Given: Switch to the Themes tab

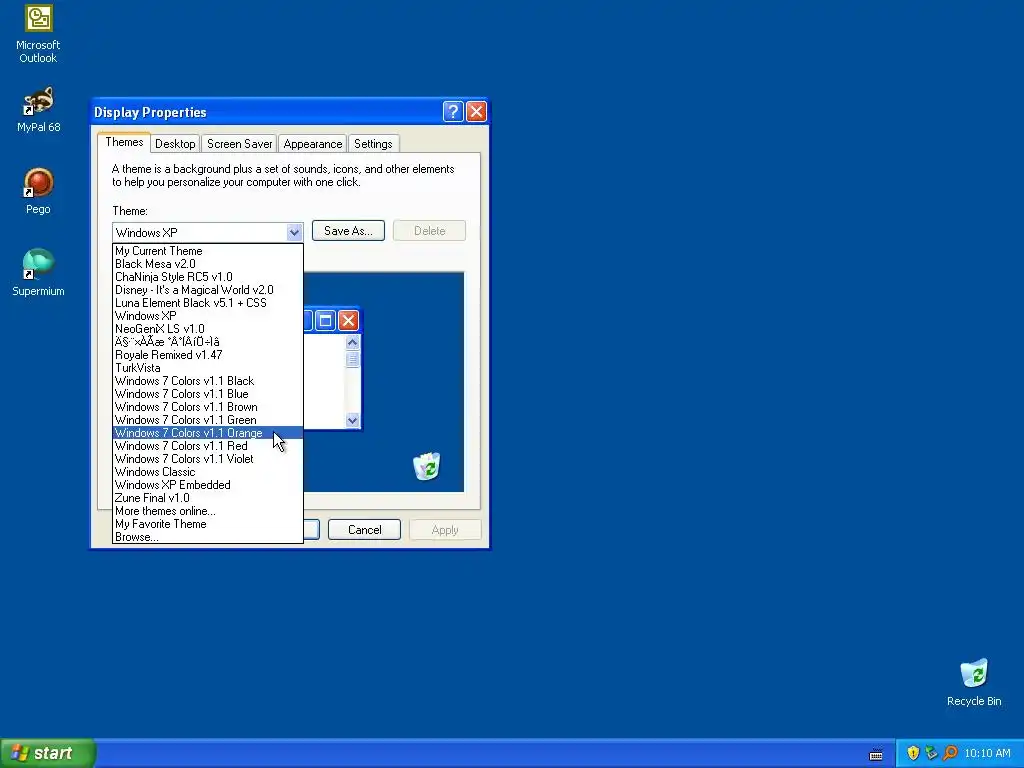Looking at the screenshot, I should coord(124,142).
